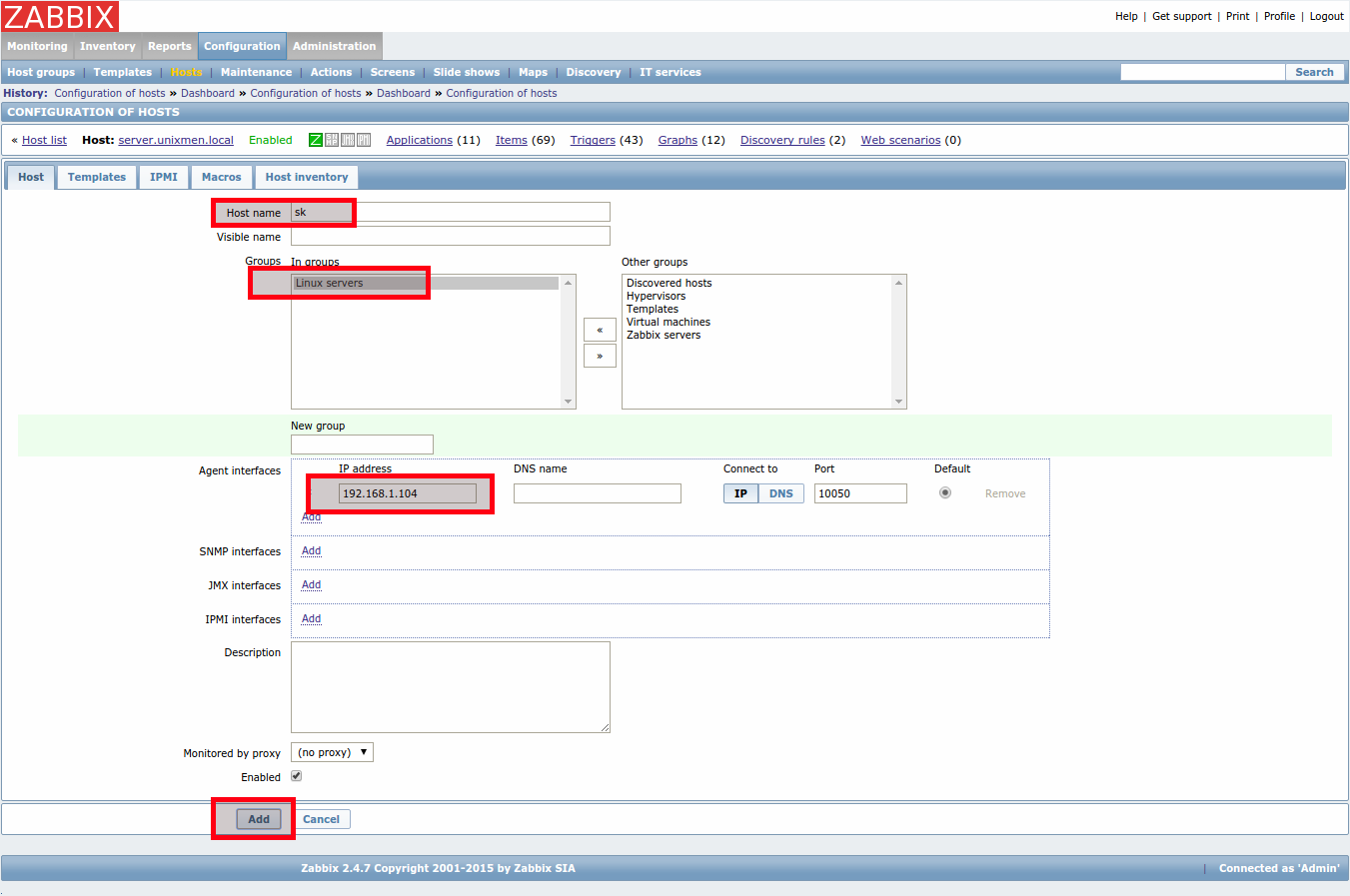Switch to the Templates tab

(x=97, y=177)
